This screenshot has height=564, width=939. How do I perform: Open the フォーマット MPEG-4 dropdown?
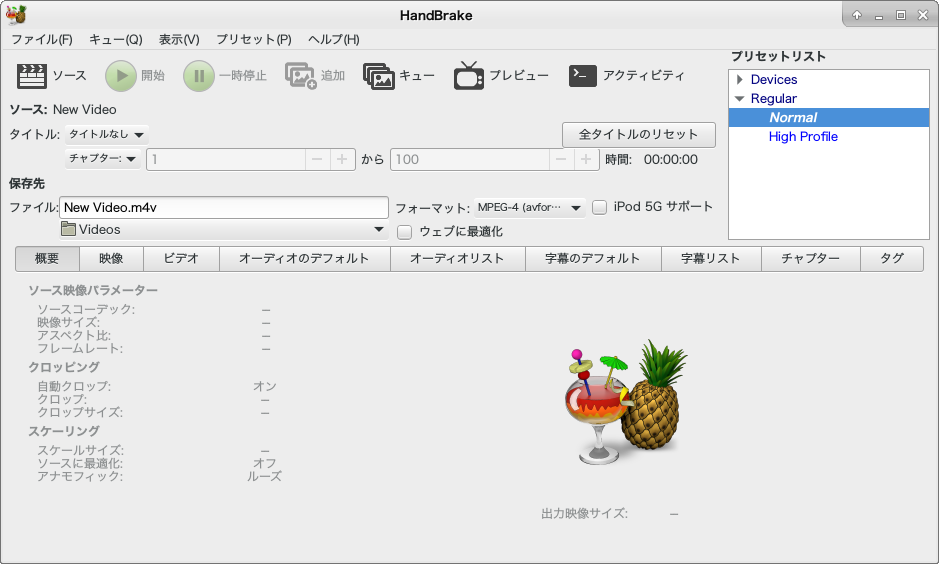point(529,208)
